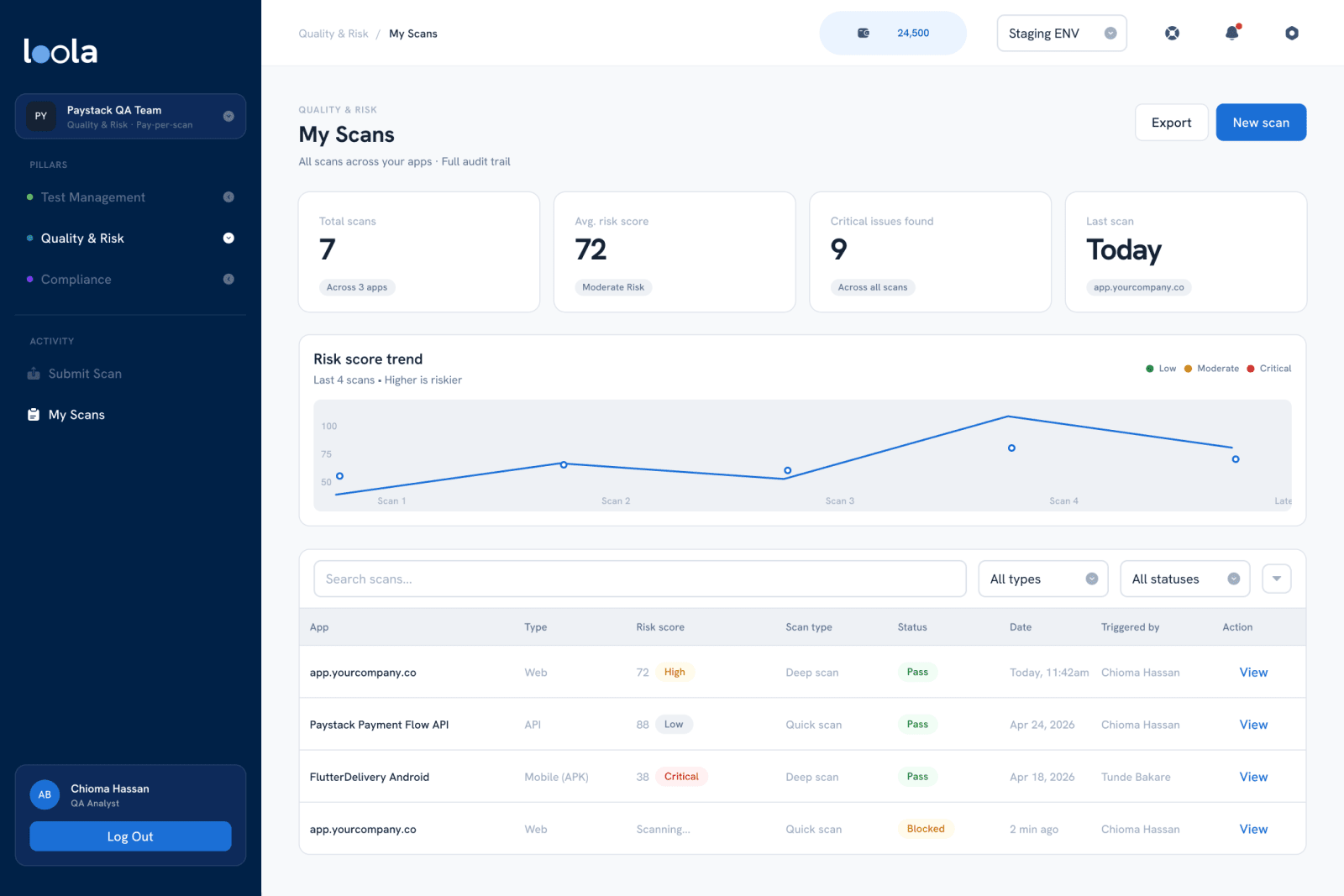
Task: View the FlutterDelivery Android scan
Action: pos(1253,777)
